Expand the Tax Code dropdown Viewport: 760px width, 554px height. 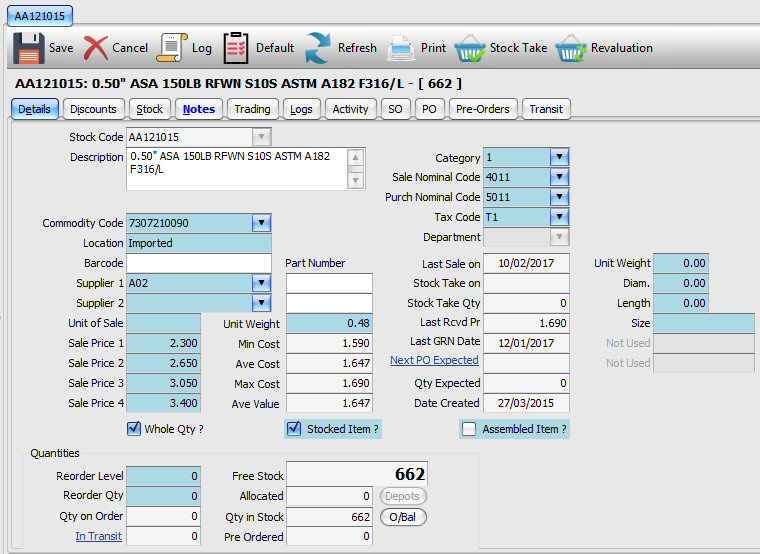tap(559, 217)
